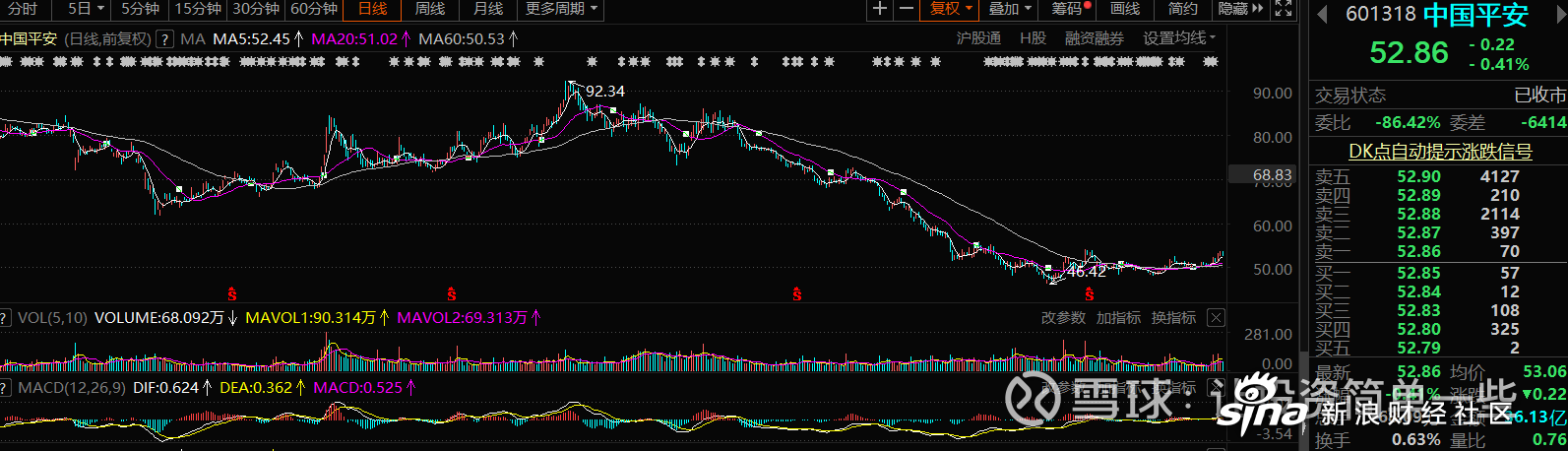Close the MACD indicator panel
The height and width of the screenshot is (451, 1568).
[1217, 388]
